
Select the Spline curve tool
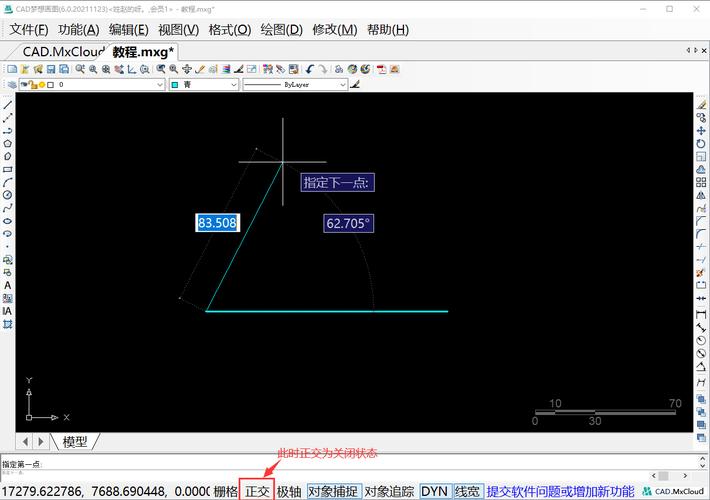[7, 208]
